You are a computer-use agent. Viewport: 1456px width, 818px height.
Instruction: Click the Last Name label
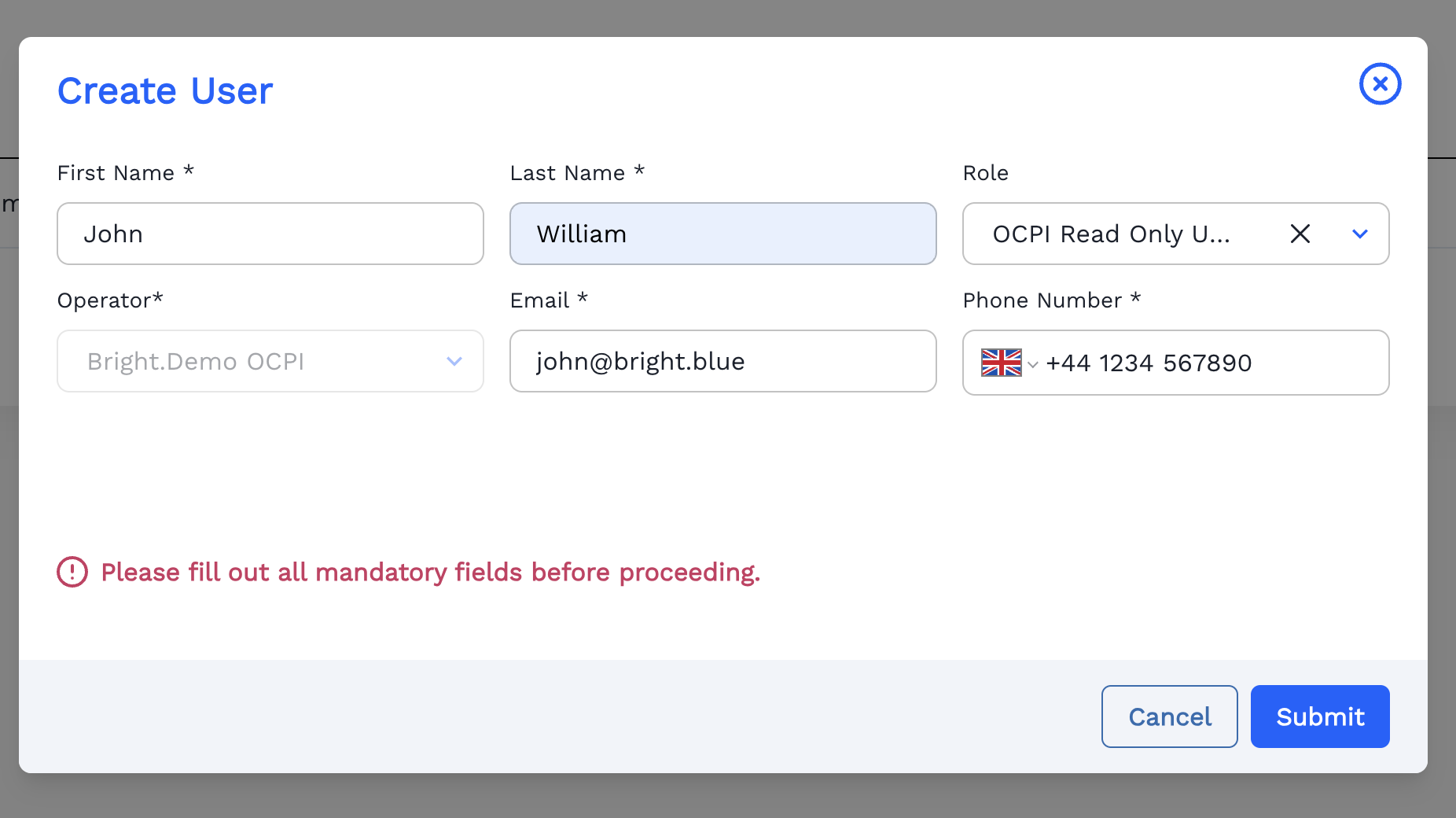(568, 173)
